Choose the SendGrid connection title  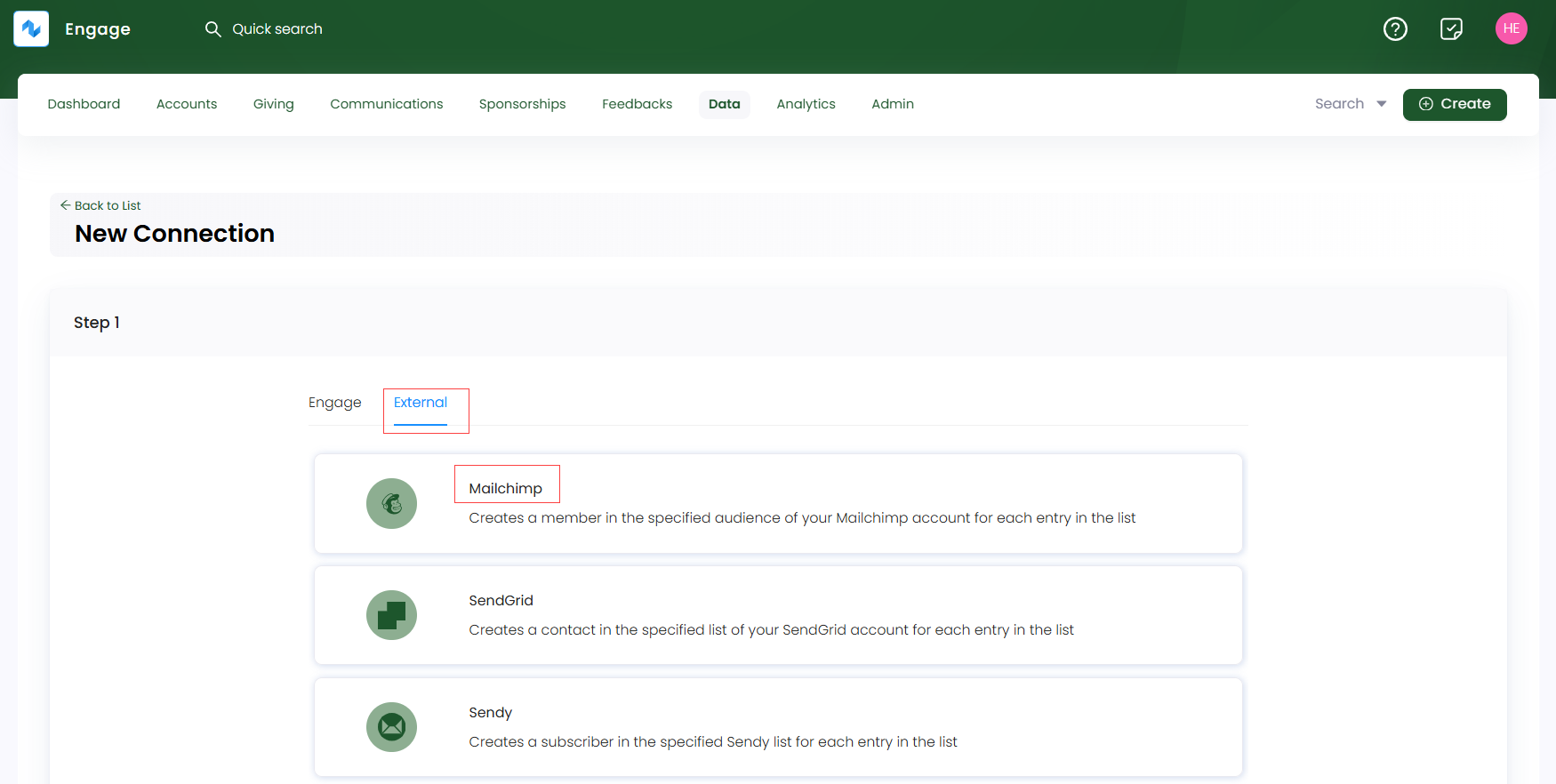(501, 601)
